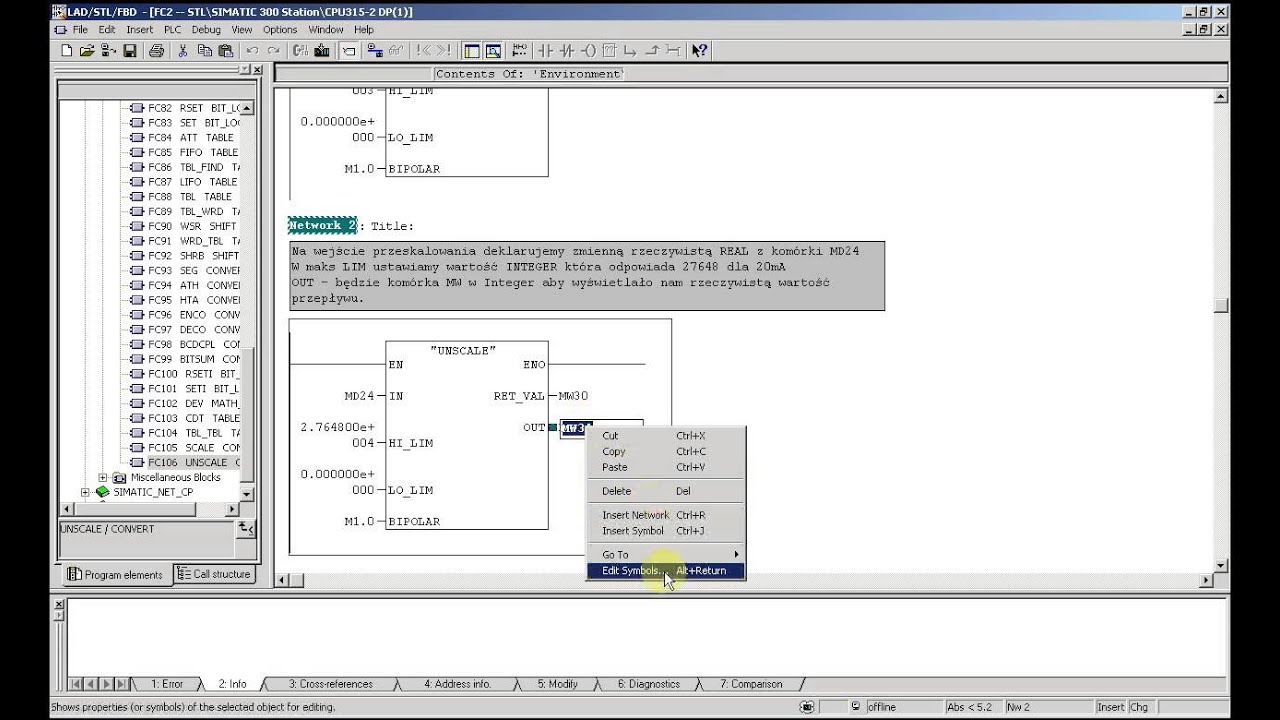Screen dimensions: 1280x720
Task: Toggle the Details panel icon
Action: click(493, 51)
